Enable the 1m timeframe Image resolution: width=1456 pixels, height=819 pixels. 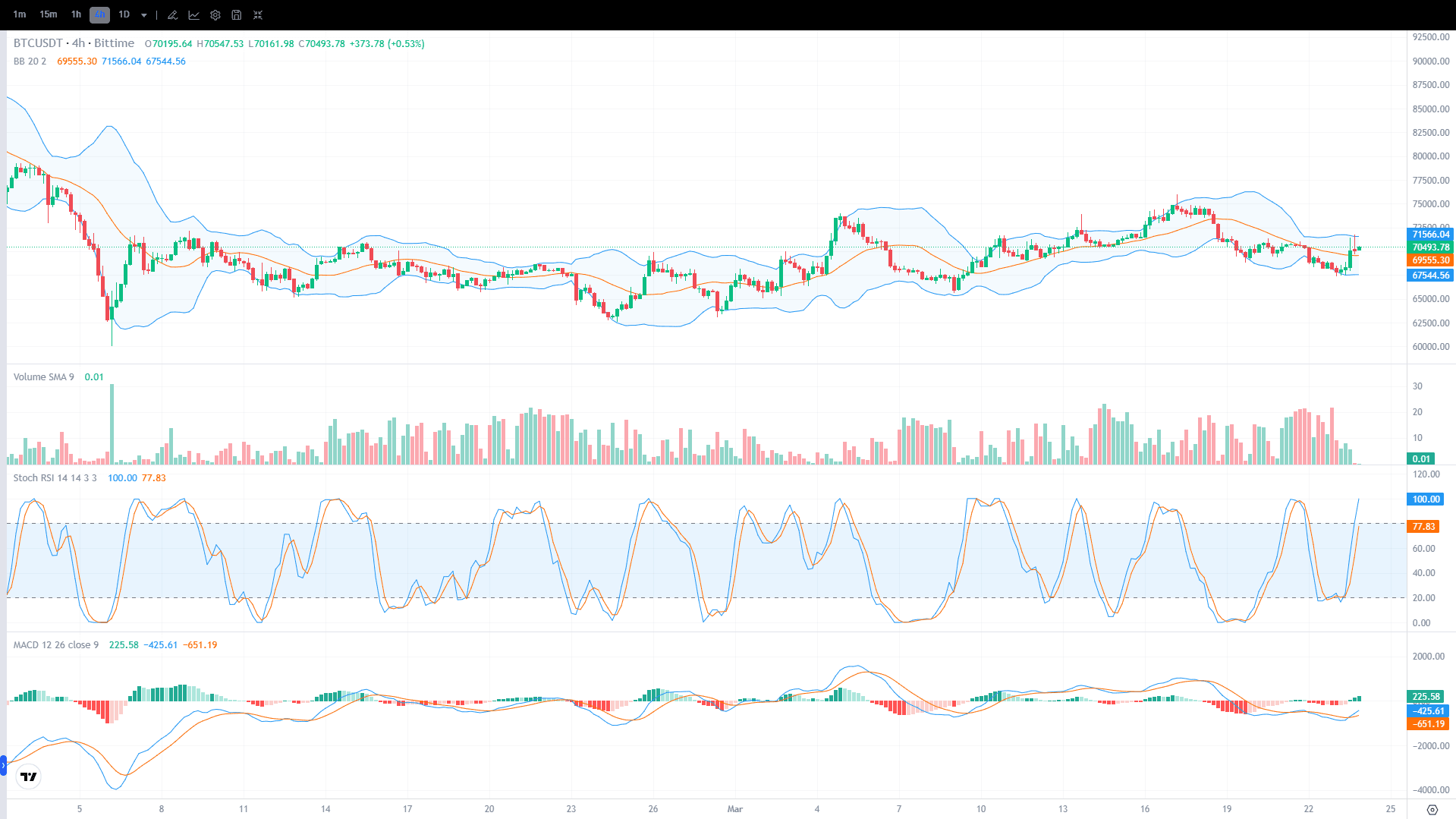click(19, 14)
